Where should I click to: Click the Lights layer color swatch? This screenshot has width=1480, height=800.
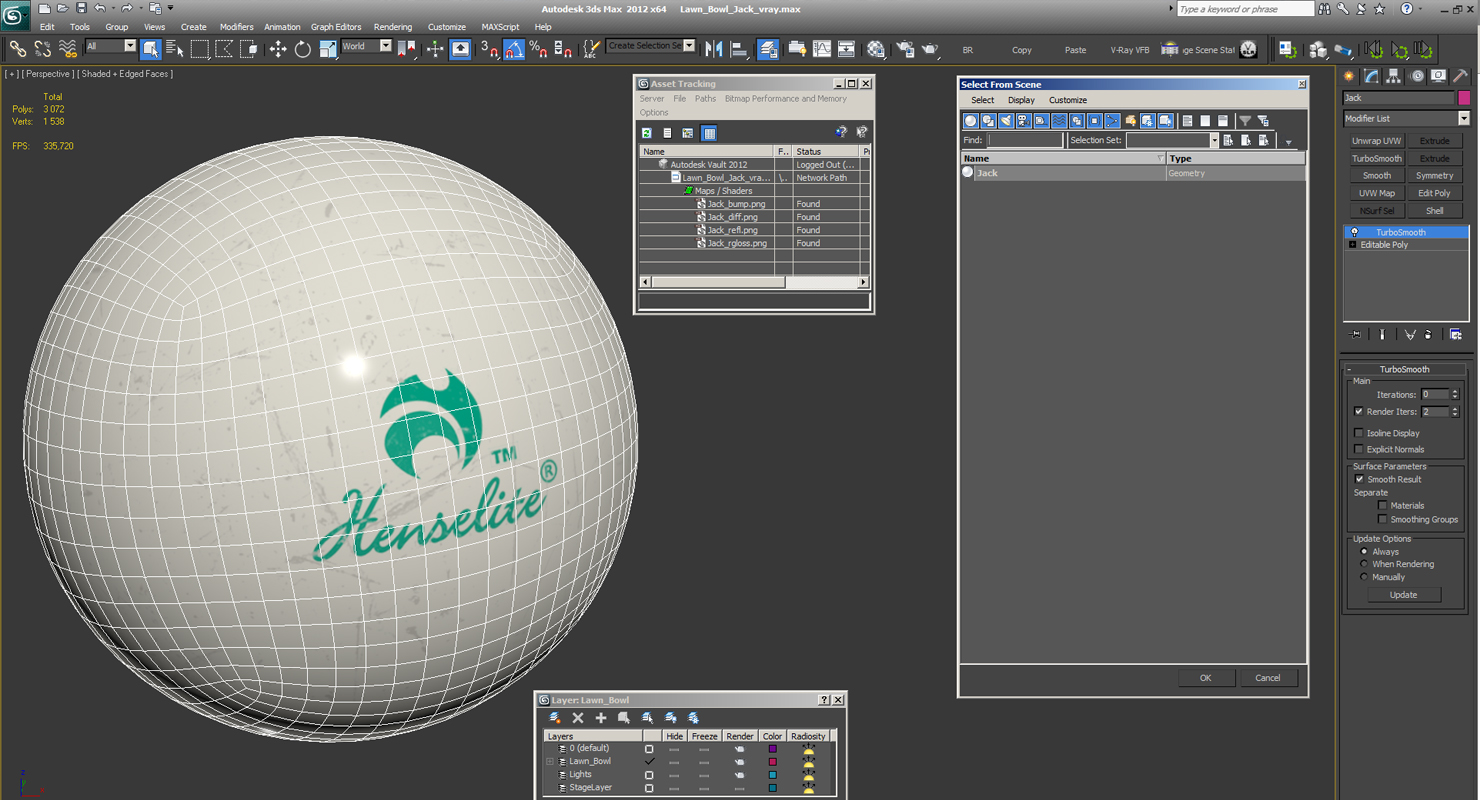(x=772, y=774)
